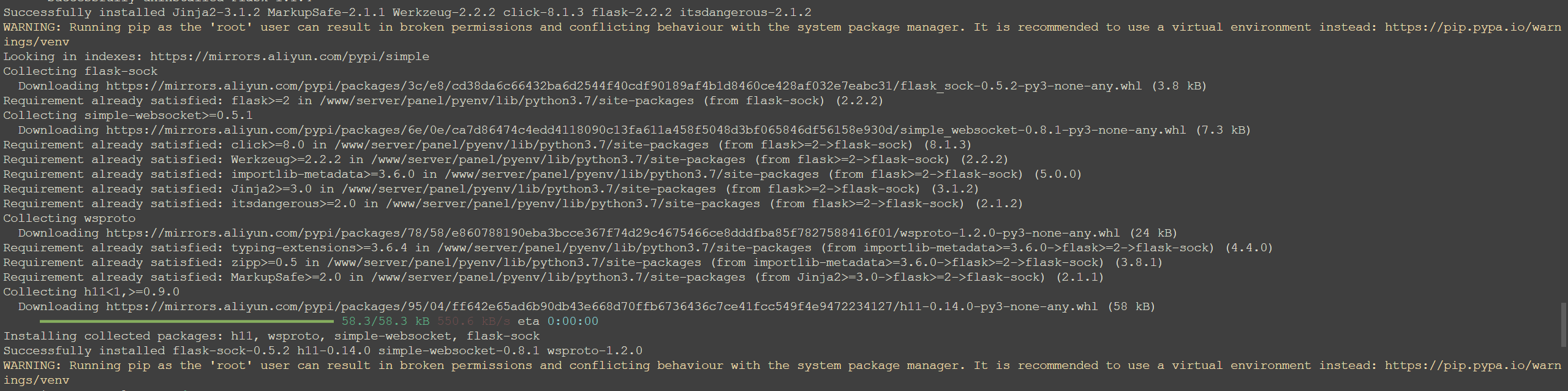
Task: Open the wsproto-1.2.0 wheel download URL
Action: pyautogui.click(x=612, y=233)
